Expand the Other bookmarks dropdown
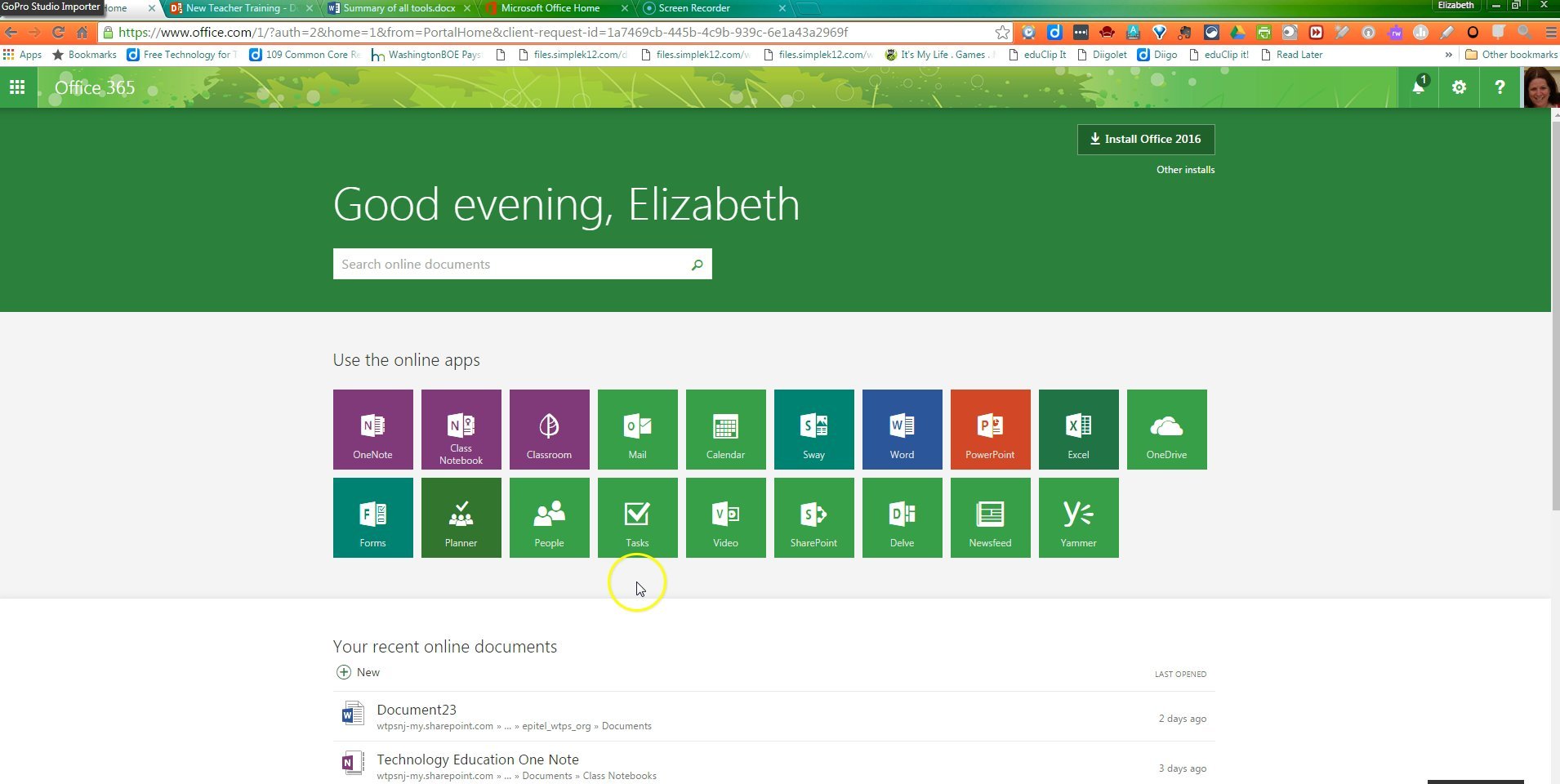 pyautogui.click(x=1512, y=54)
